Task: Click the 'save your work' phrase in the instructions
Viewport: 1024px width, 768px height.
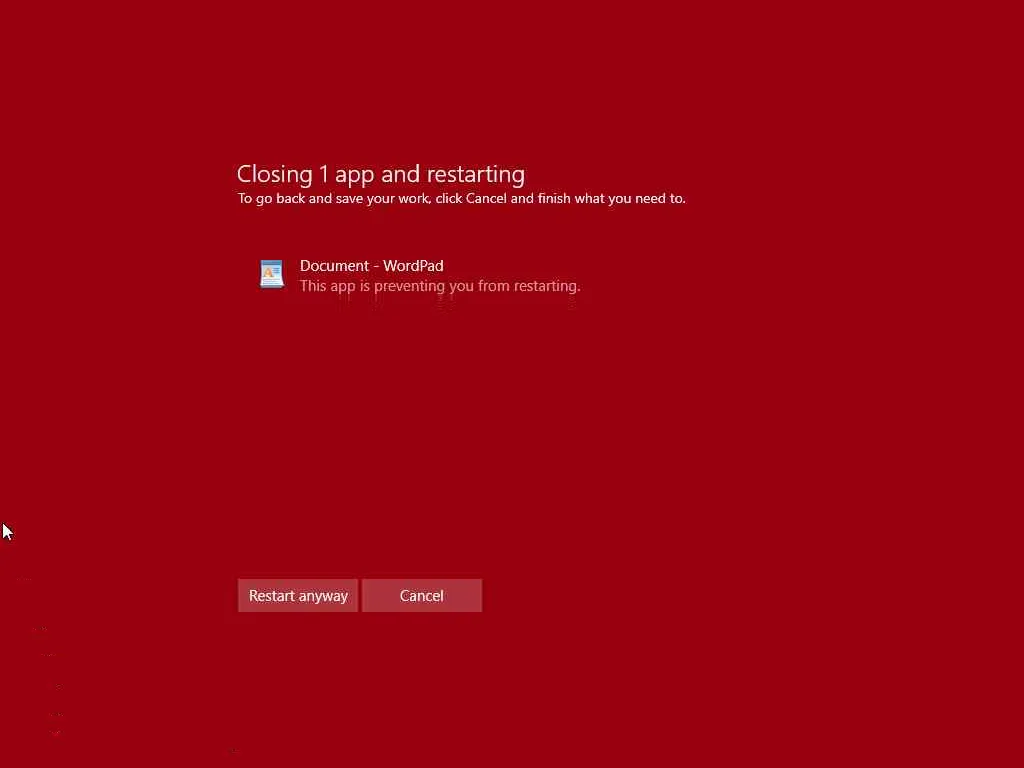Action: tap(382, 199)
